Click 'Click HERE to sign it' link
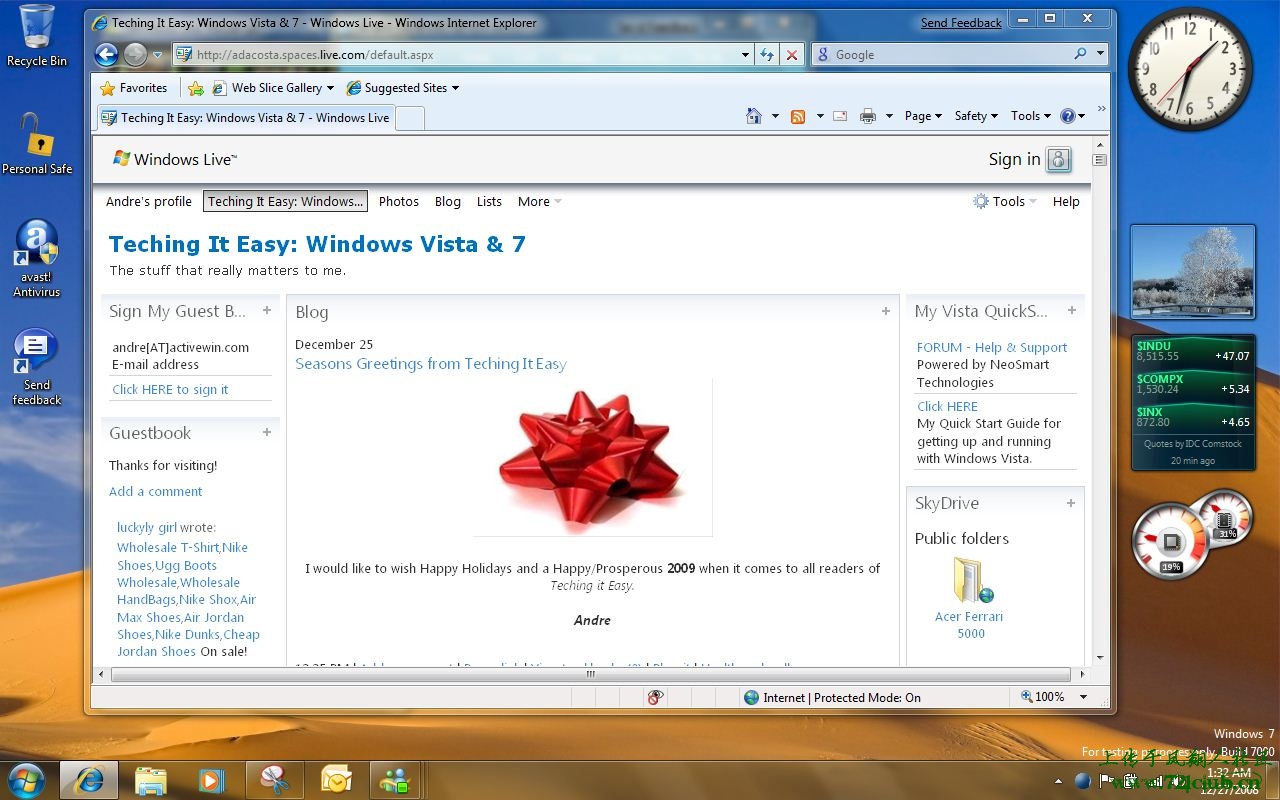 pyautogui.click(x=170, y=389)
